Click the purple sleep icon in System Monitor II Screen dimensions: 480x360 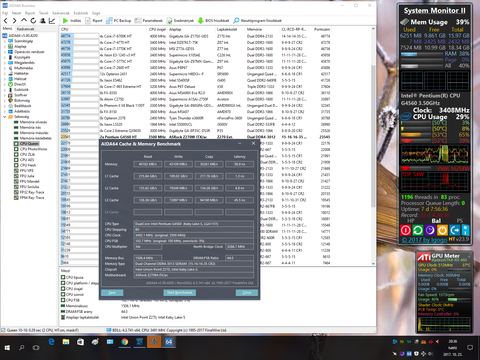click(x=430, y=230)
